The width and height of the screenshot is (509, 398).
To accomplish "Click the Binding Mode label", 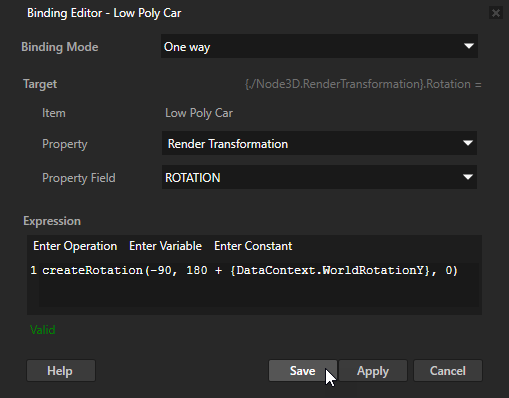I will [x=60, y=47].
